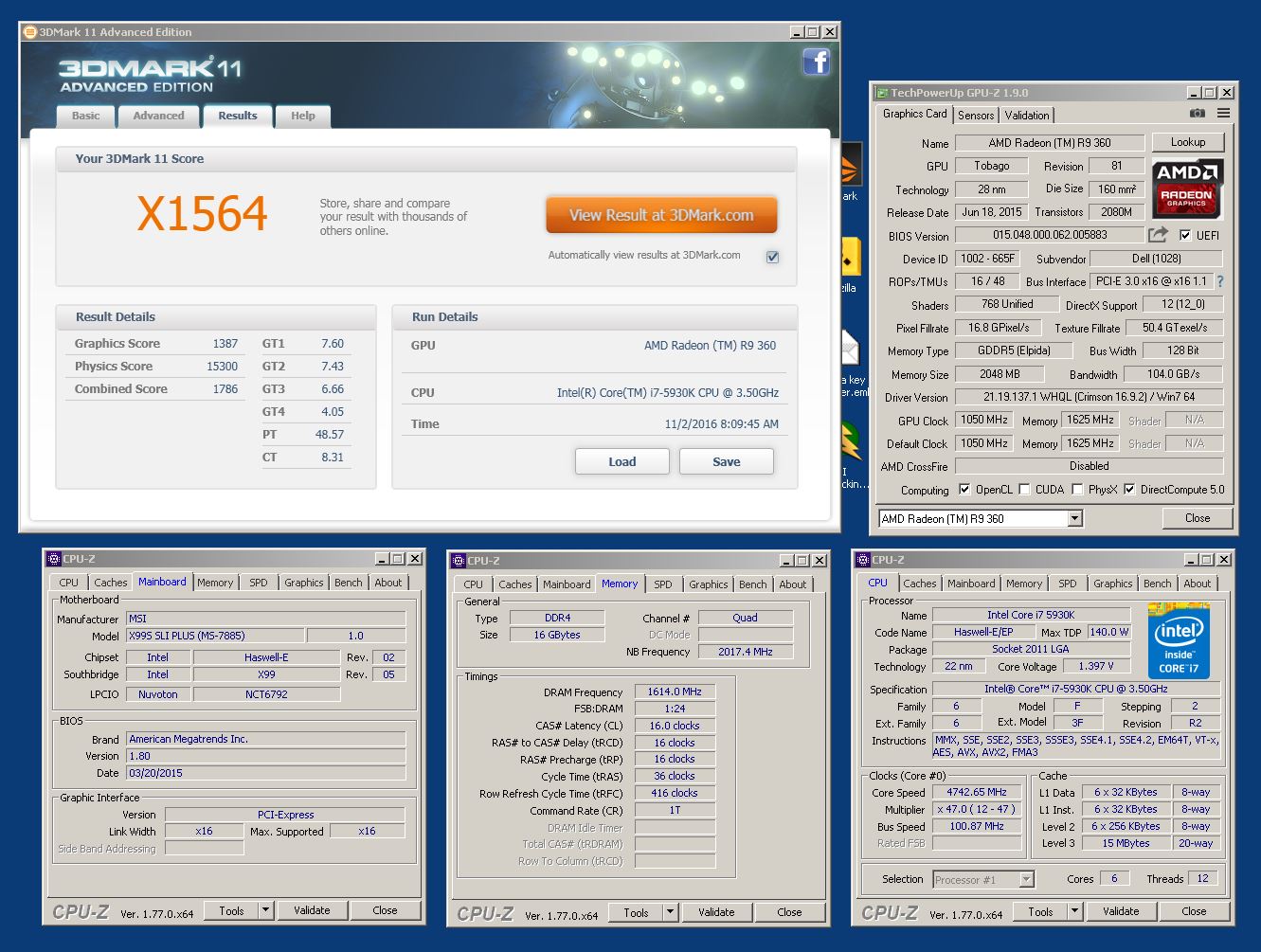
Task: Click Tools button in Memory CPU-Z window
Action: pyautogui.click(x=637, y=912)
